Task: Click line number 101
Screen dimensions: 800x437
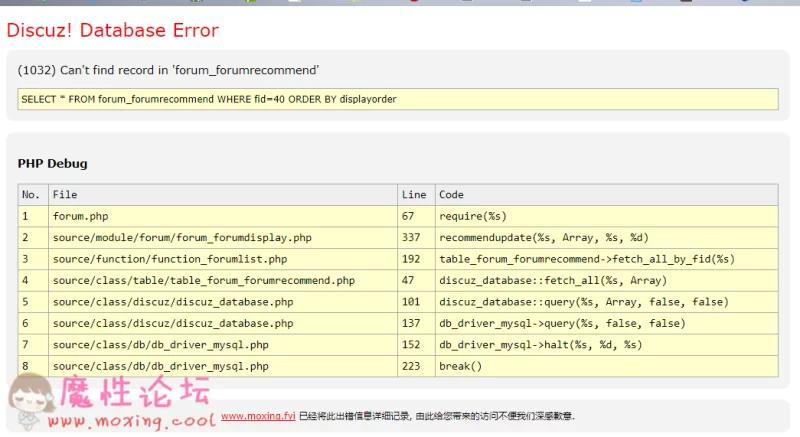Action: (x=411, y=302)
